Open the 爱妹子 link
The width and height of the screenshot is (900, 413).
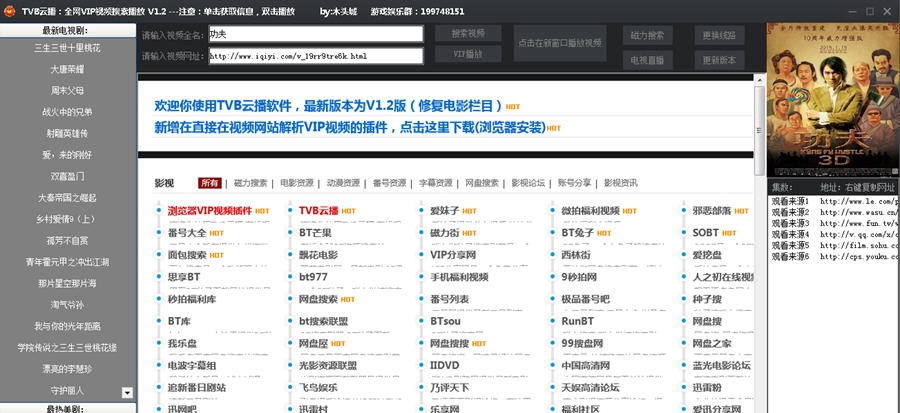pos(445,211)
